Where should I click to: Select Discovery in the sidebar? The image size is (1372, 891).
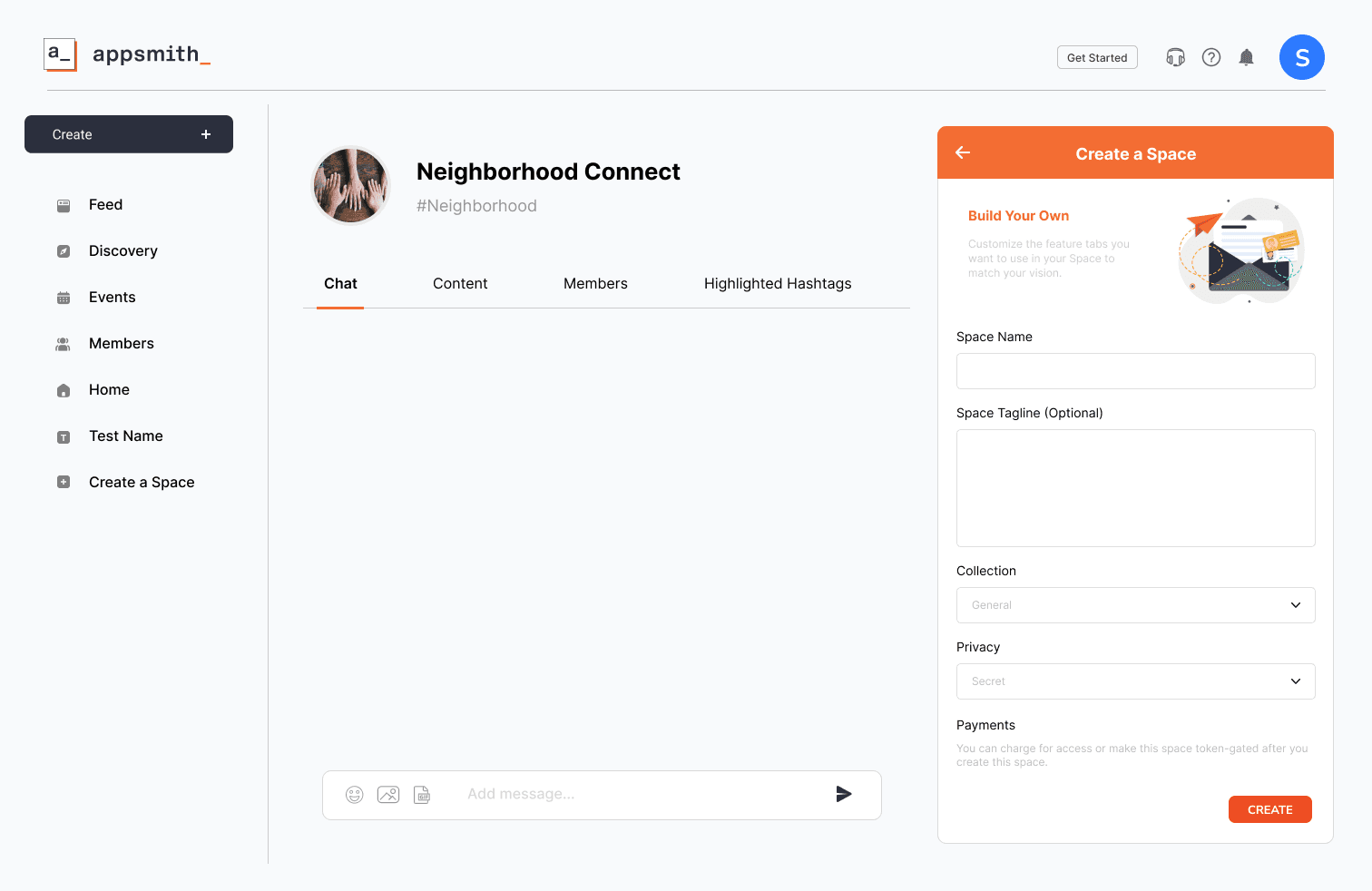pyautogui.click(x=122, y=250)
